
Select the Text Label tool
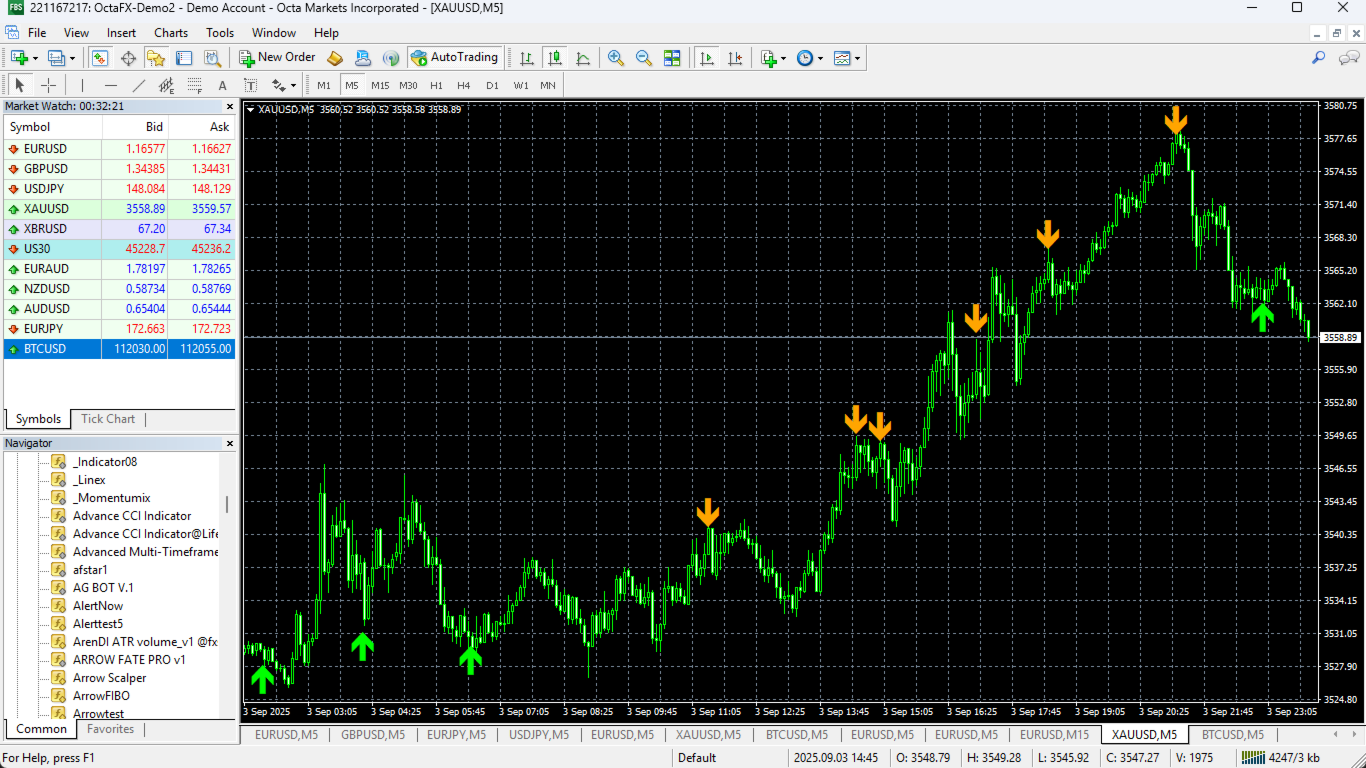(250, 85)
